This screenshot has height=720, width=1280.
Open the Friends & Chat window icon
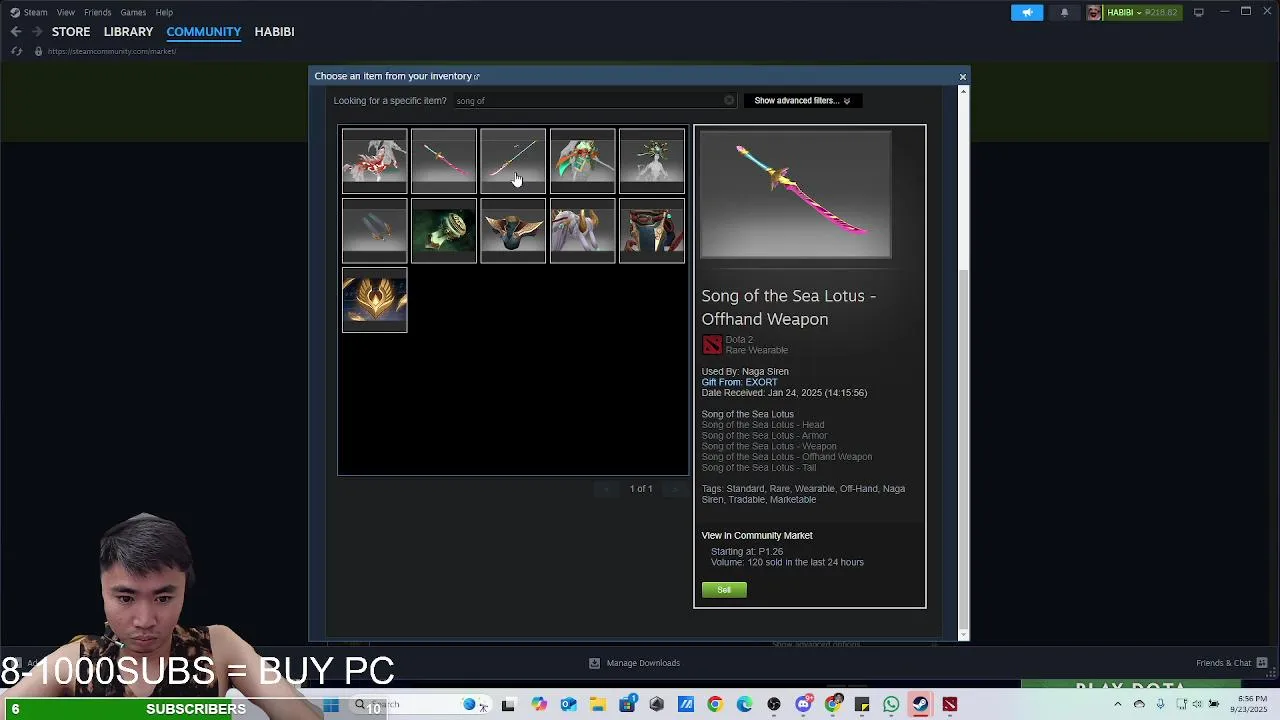[1263, 662]
